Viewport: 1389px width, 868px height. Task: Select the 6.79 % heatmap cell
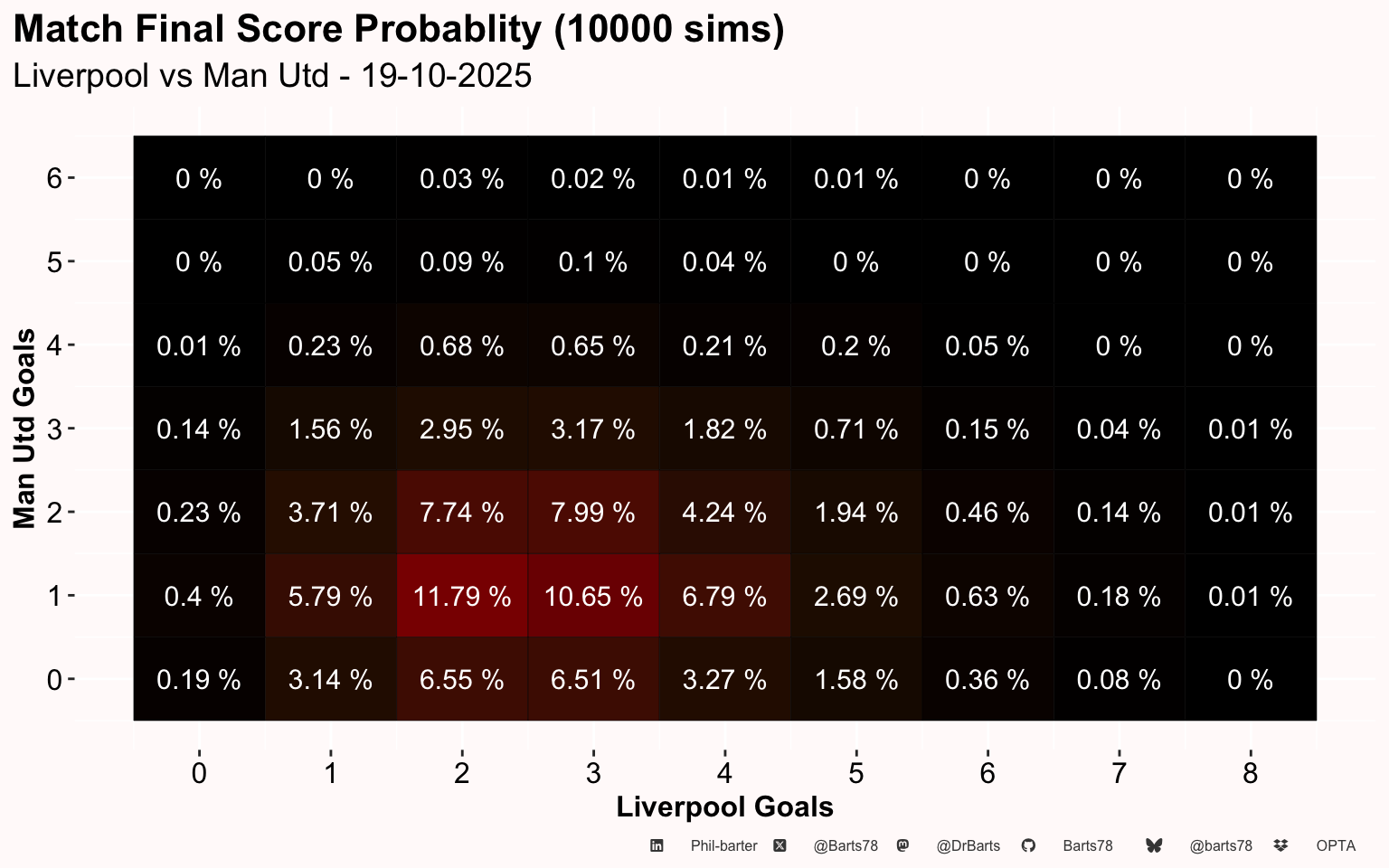(x=724, y=597)
